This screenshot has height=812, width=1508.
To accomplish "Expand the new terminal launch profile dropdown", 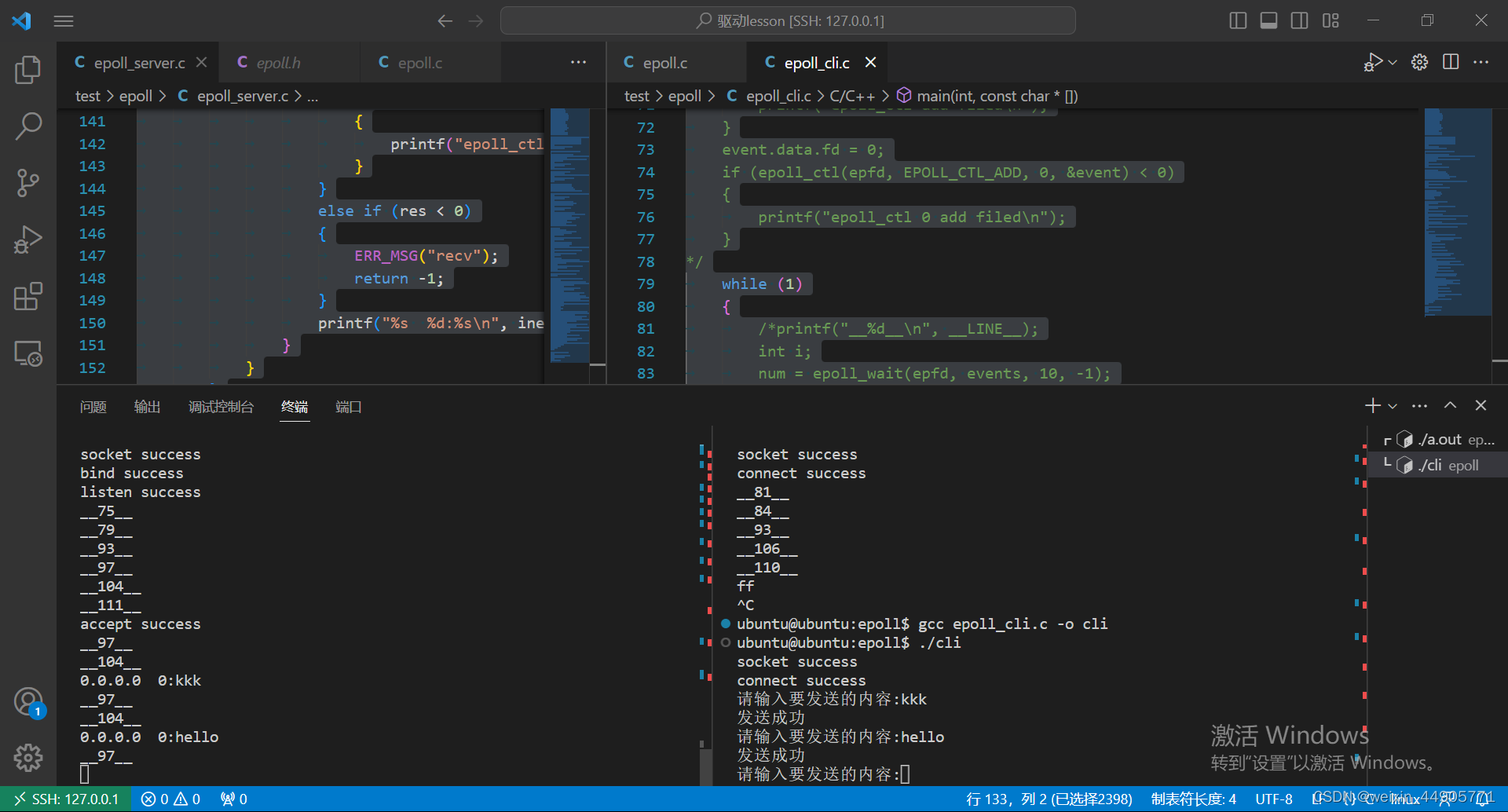I will point(1393,406).
